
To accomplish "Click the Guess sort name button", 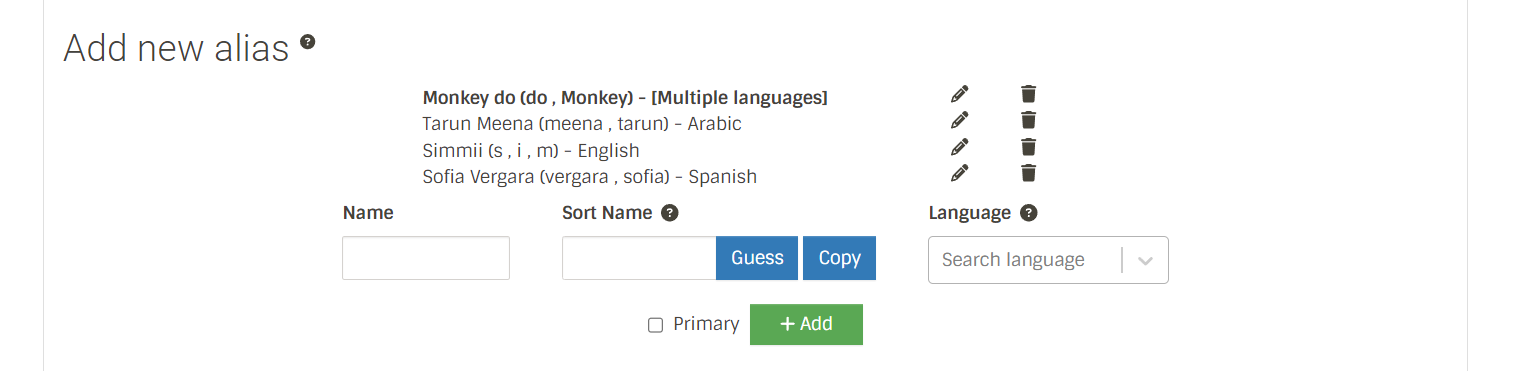I will (757, 258).
